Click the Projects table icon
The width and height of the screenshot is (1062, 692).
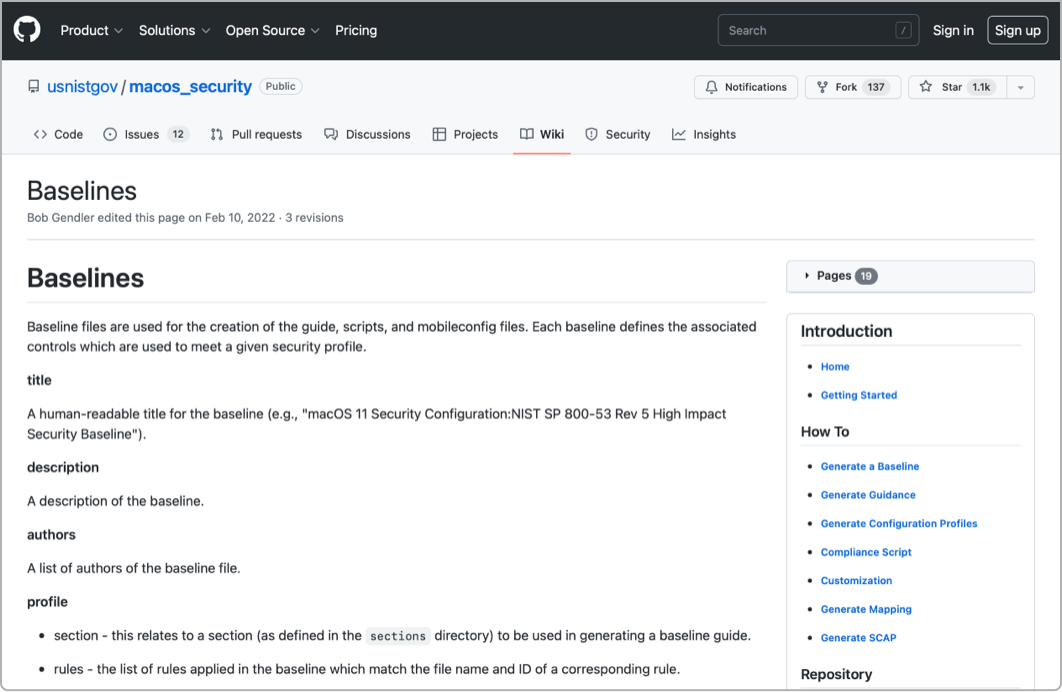click(x=439, y=134)
